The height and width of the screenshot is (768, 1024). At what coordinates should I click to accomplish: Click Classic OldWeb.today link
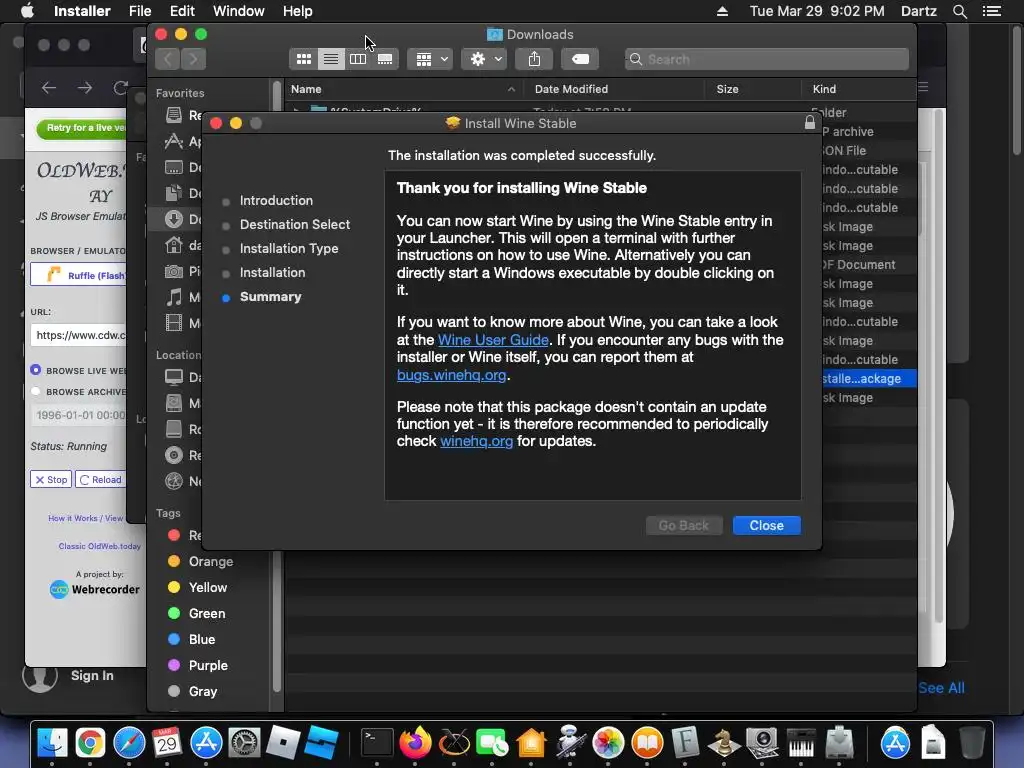99,546
